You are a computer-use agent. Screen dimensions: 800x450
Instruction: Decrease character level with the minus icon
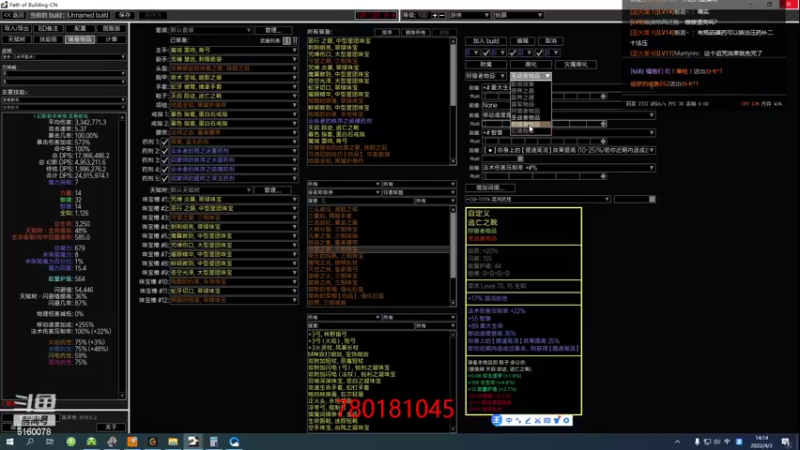(442, 15)
